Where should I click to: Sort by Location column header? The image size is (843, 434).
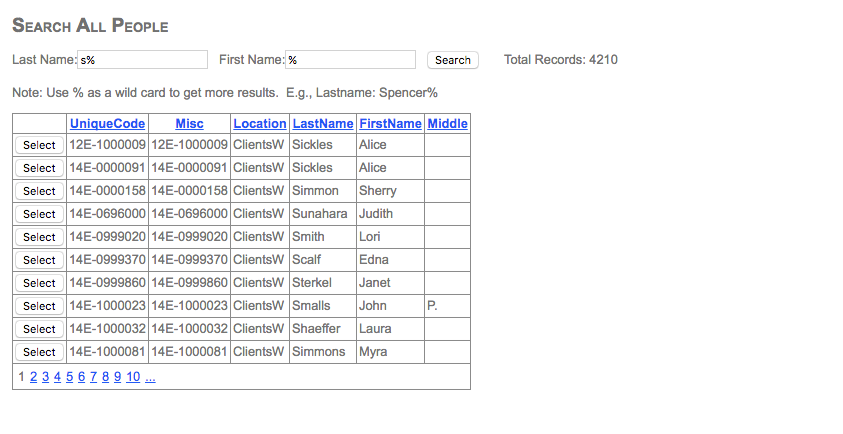click(260, 124)
